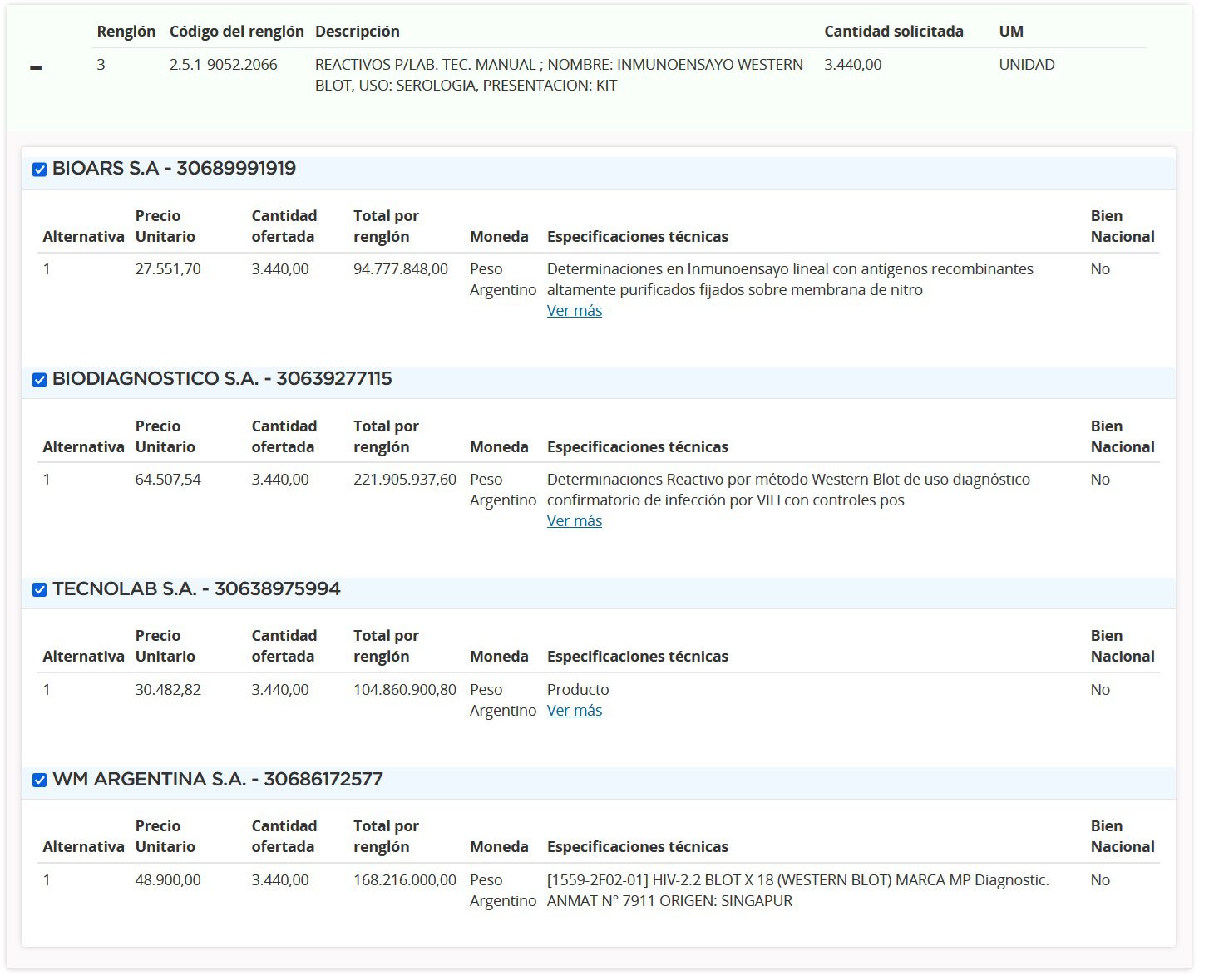Click the item code 2.5.1-9052.2066
Image resolution: width=1209 pixels, height=980 pixels.
(223, 65)
